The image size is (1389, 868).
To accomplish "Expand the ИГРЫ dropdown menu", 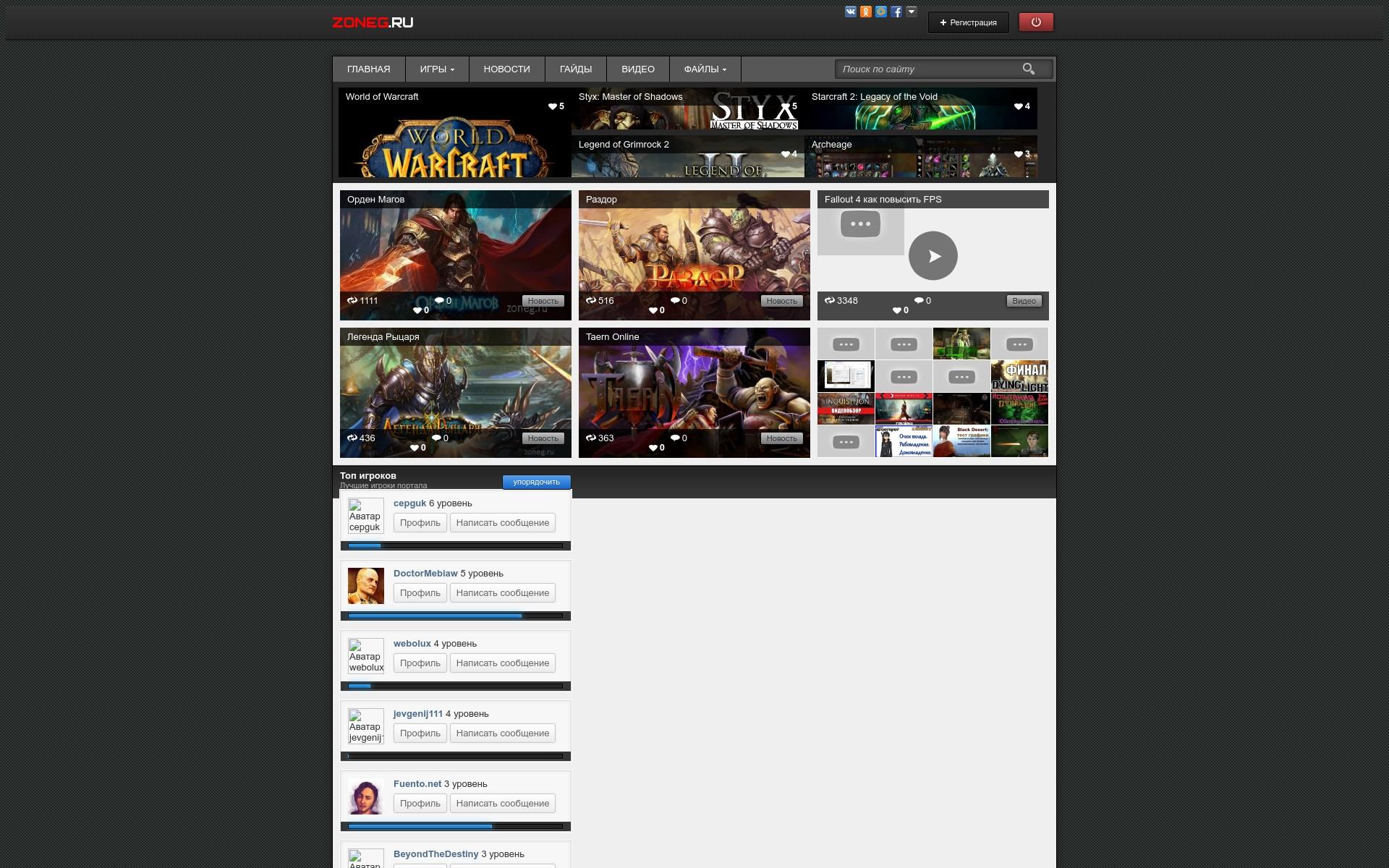I will click(x=437, y=69).
